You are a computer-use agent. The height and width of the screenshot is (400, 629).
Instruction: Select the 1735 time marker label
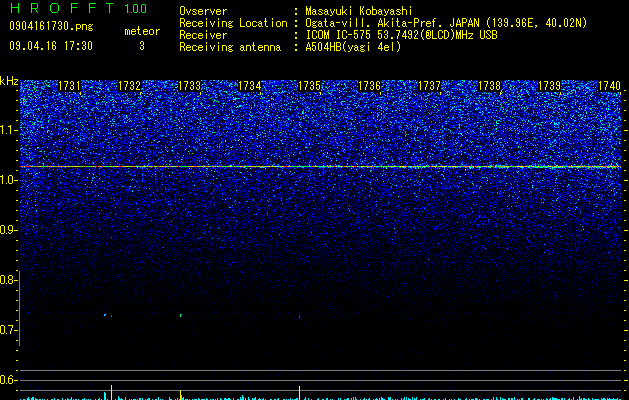[309, 86]
